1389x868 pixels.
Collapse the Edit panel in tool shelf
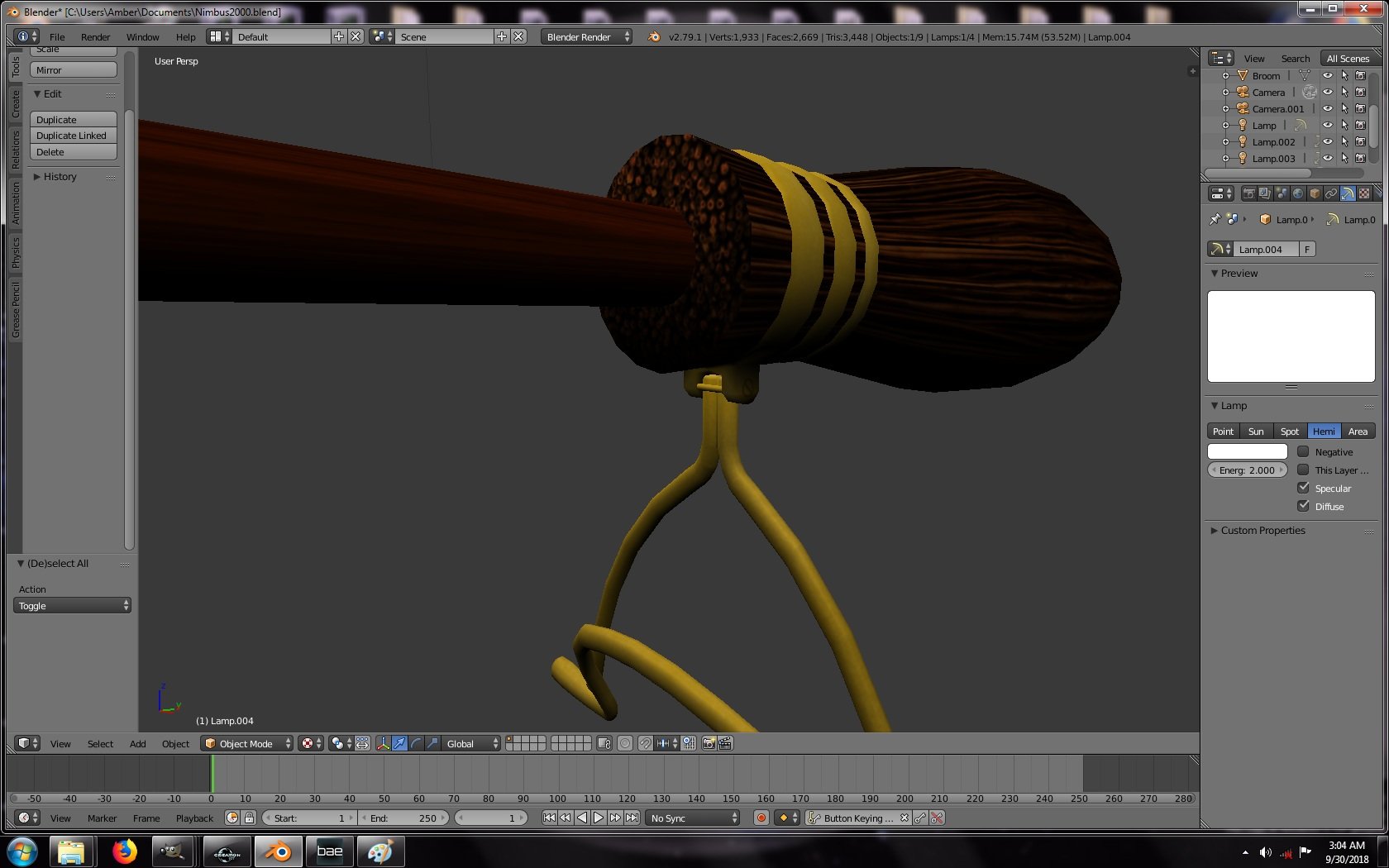coord(37,93)
